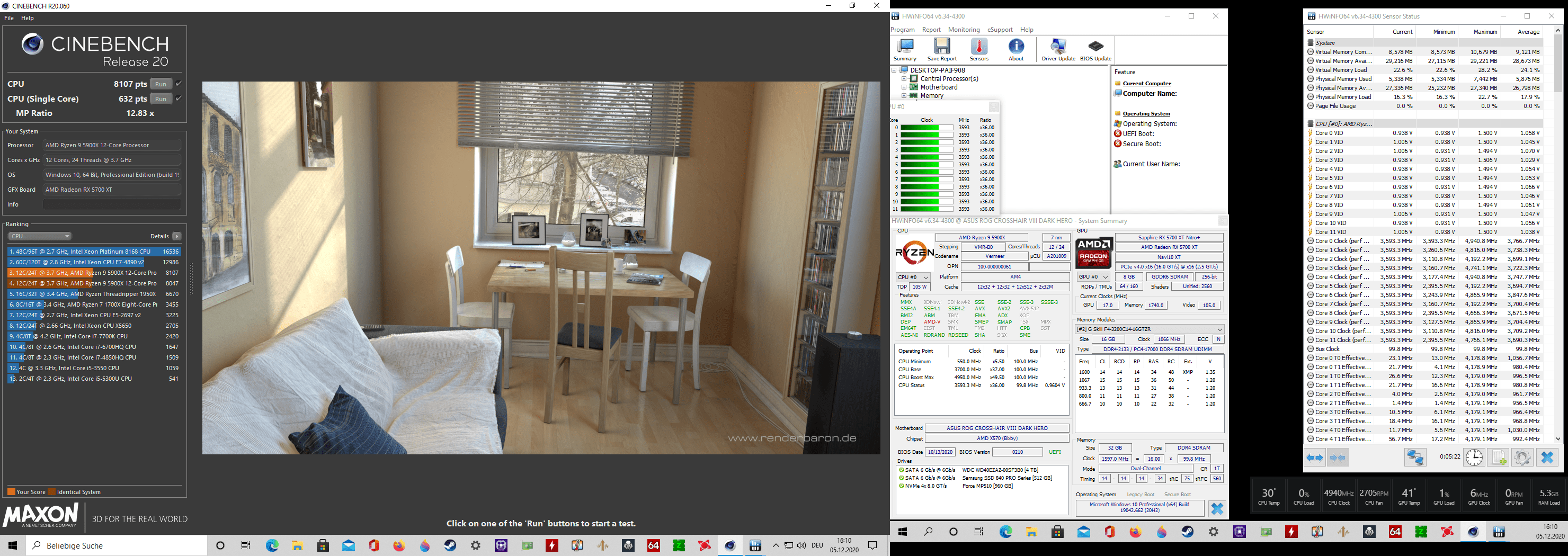
Task: Click the Info input field in Cinebench
Action: [112, 204]
